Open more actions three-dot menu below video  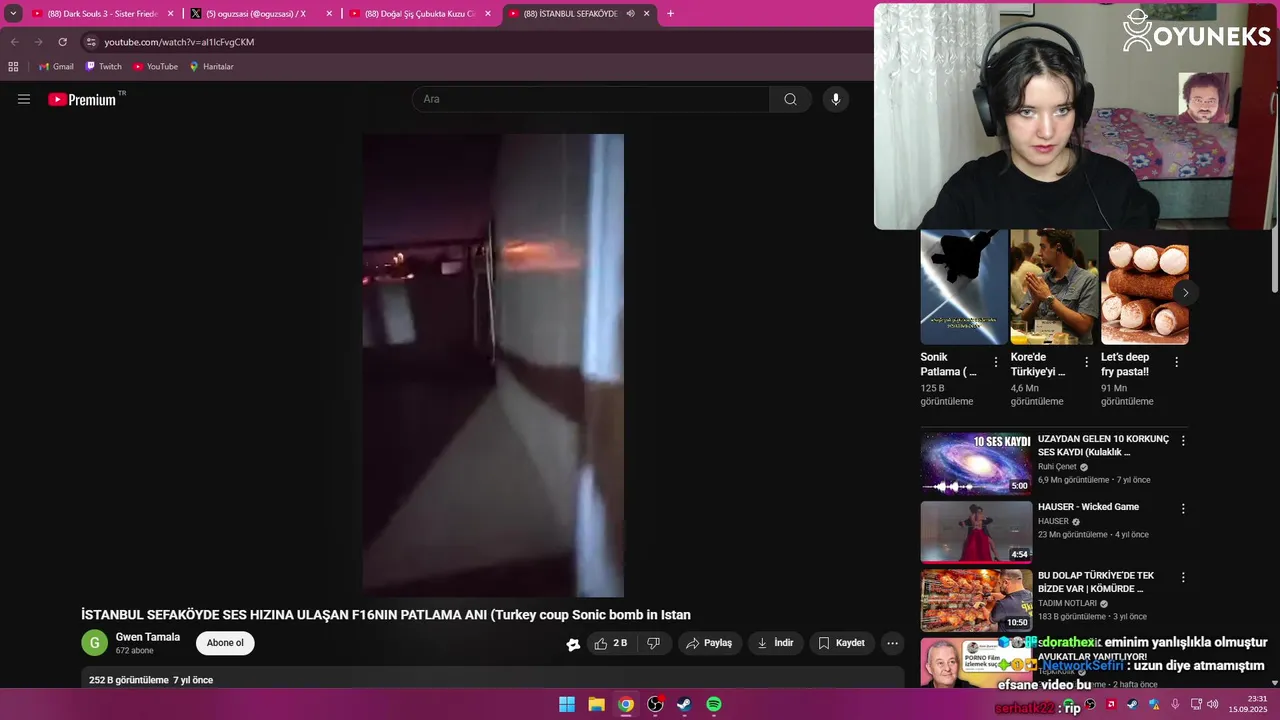pyautogui.click(x=893, y=643)
